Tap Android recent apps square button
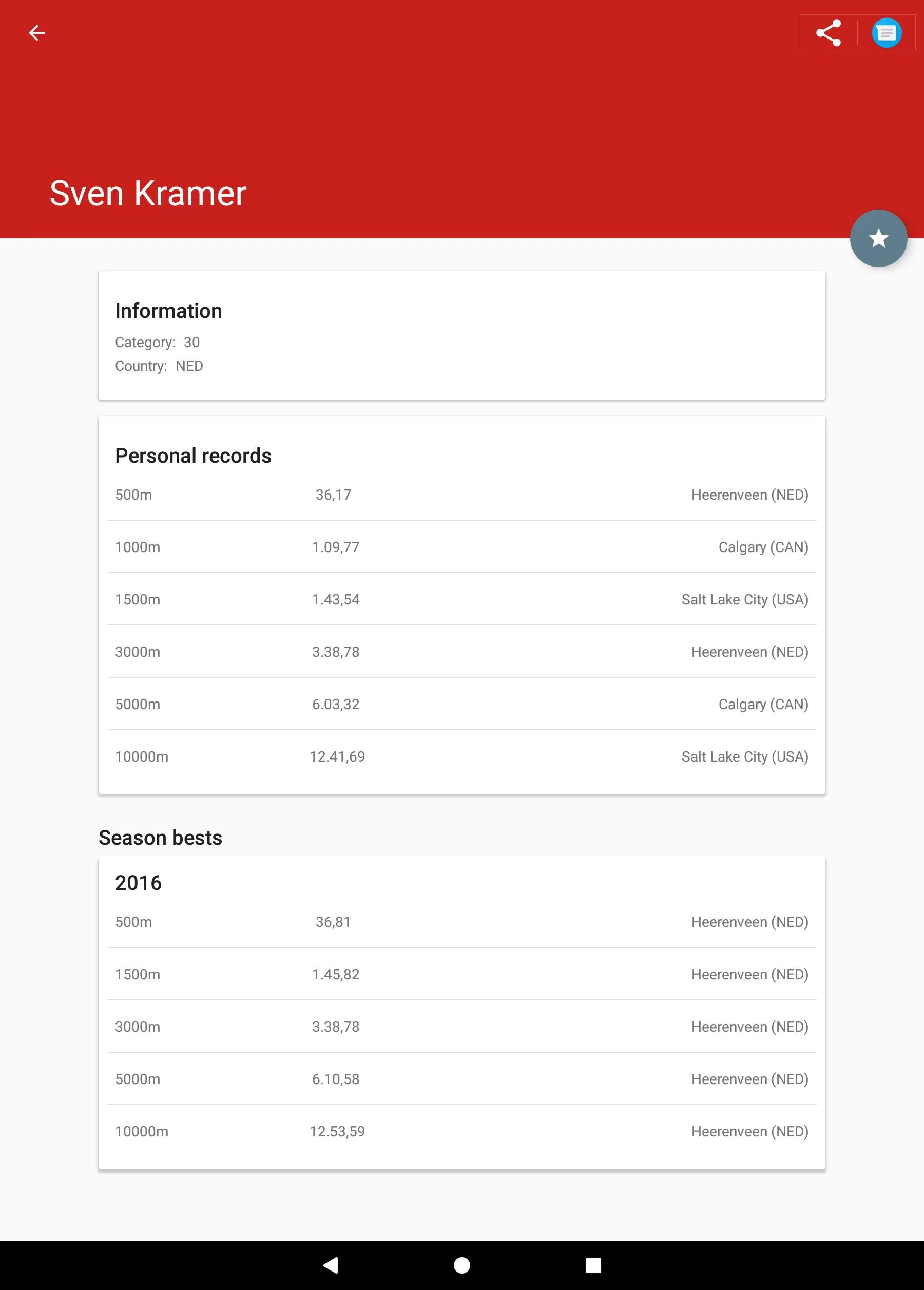The image size is (924, 1290). point(593,1265)
